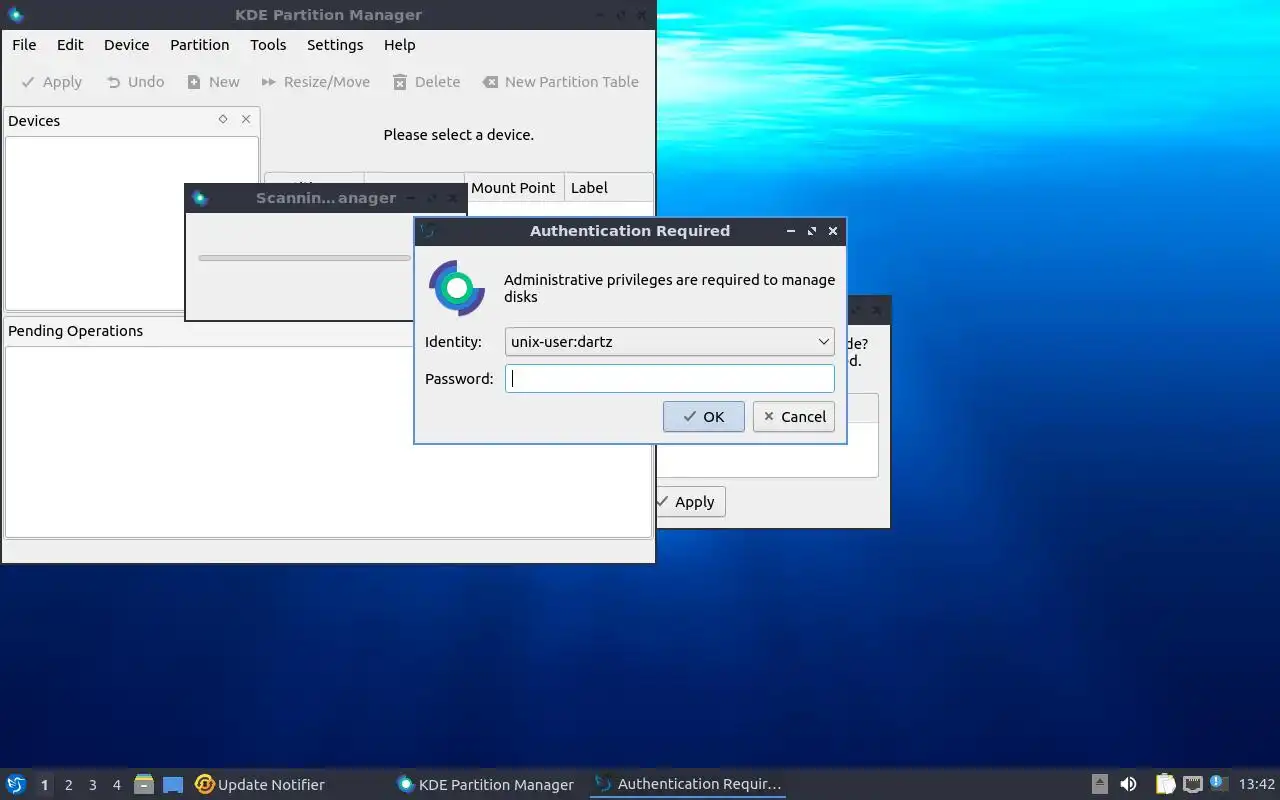Viewport: 1280px width, 800px height.
Task: Close the Devices panel
Action: 246,119
